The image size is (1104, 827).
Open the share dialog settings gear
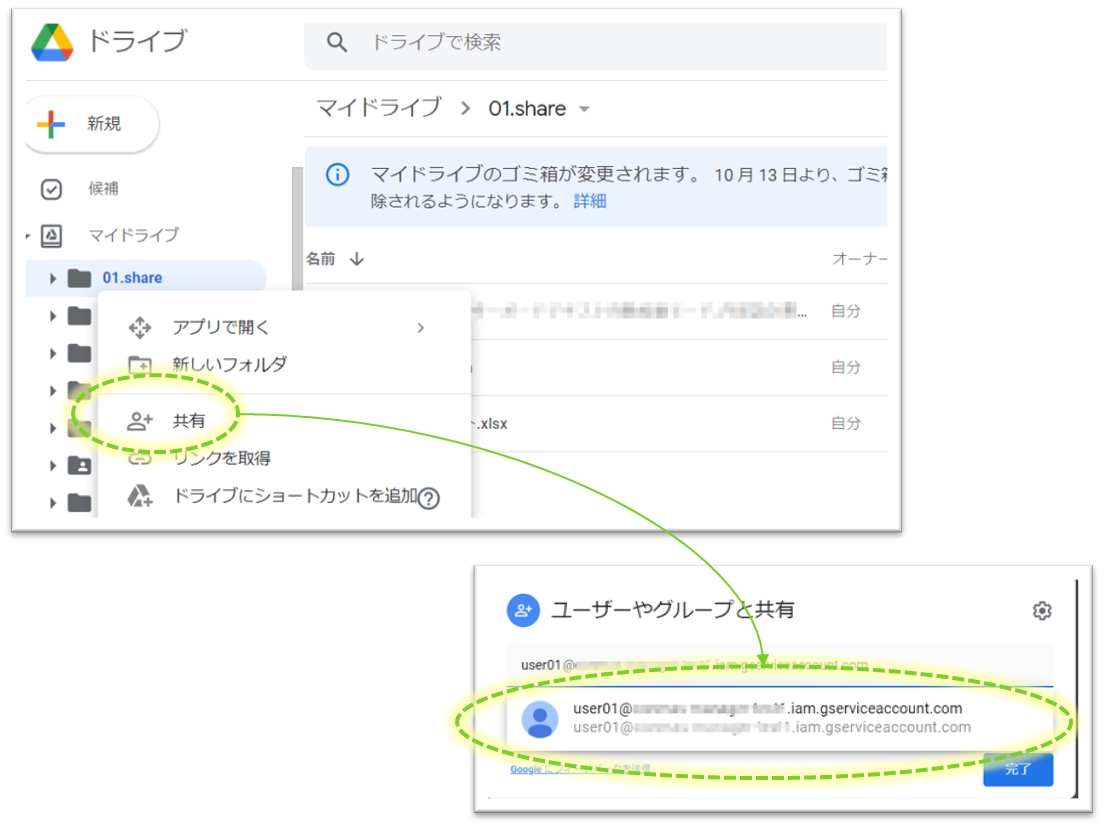1042,610
